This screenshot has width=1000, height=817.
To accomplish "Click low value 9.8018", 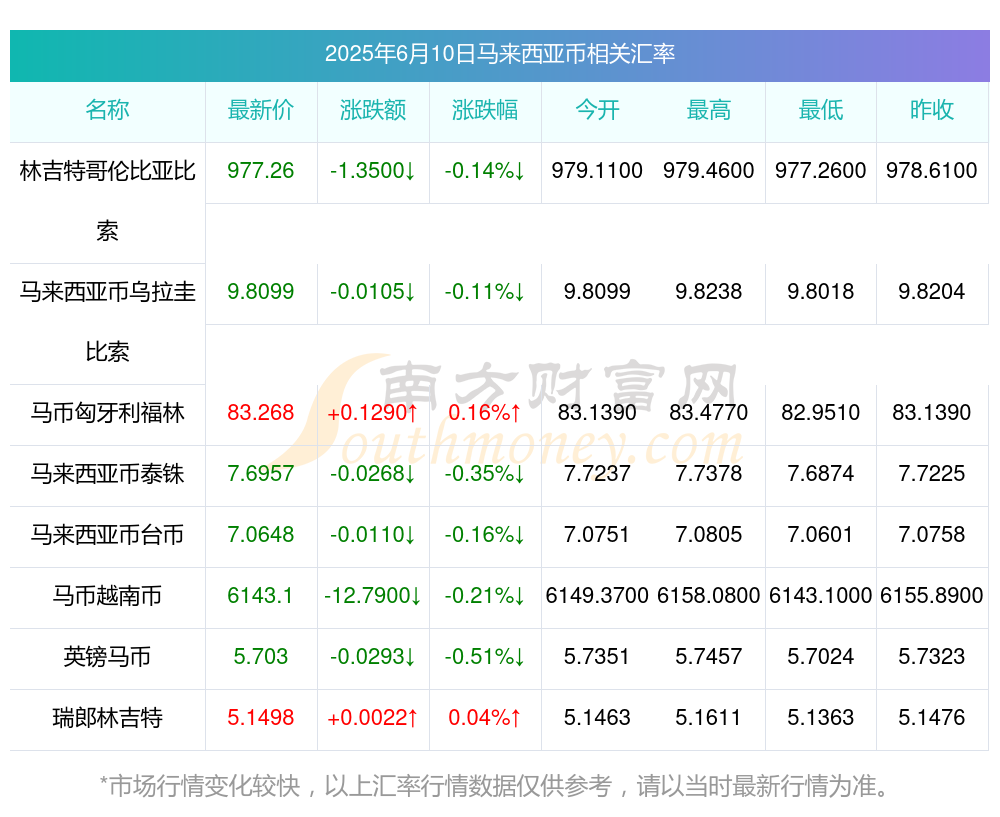I will pyautogui.click(x=820, y=292).
